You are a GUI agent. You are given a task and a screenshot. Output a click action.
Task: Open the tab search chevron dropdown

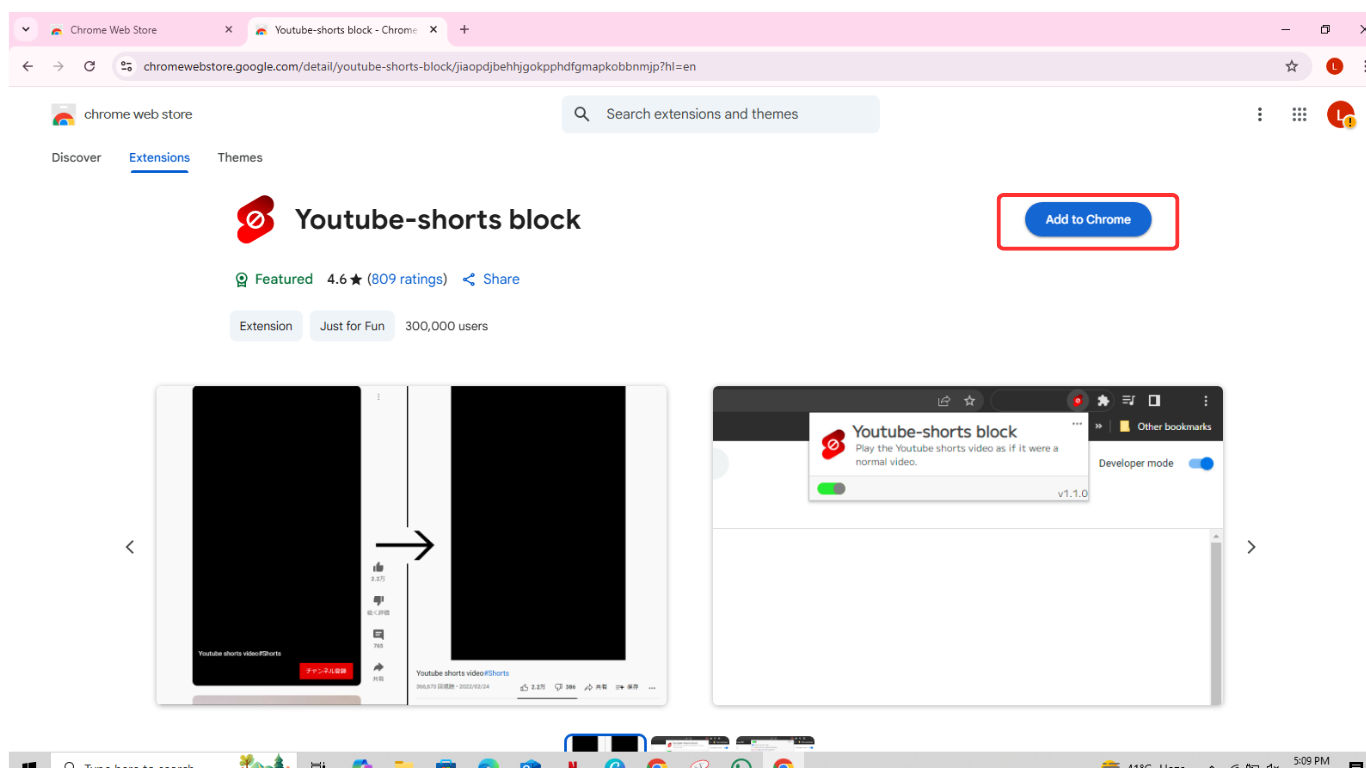pos(26,30)
